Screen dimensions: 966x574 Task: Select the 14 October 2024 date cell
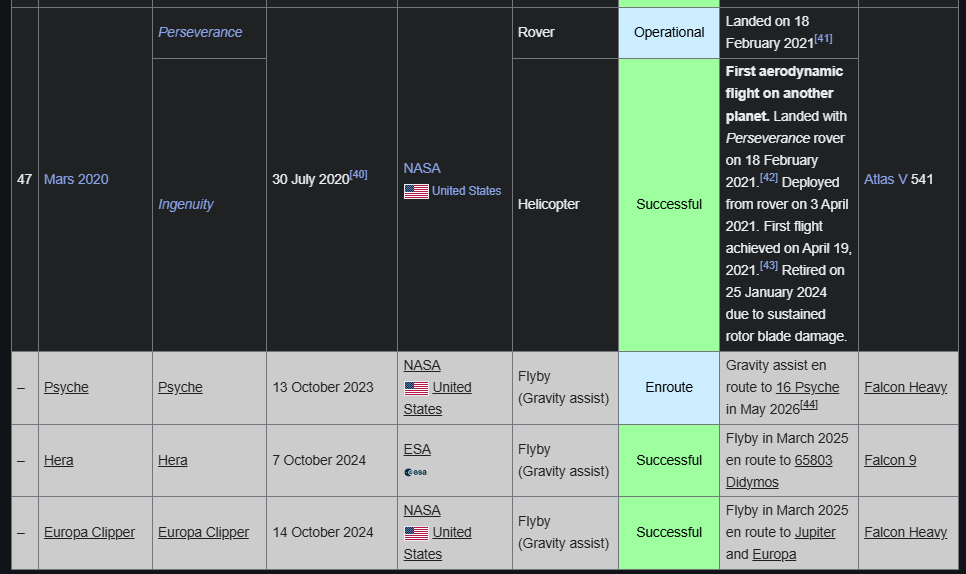coord(331,532)
